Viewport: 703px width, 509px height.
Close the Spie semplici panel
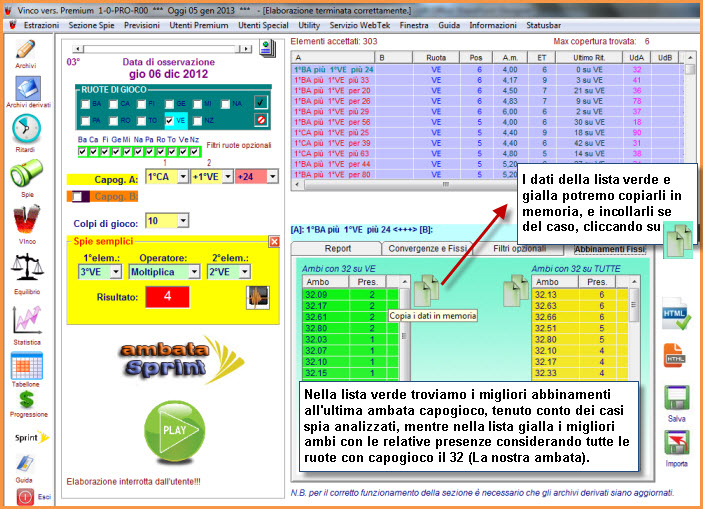274,242
